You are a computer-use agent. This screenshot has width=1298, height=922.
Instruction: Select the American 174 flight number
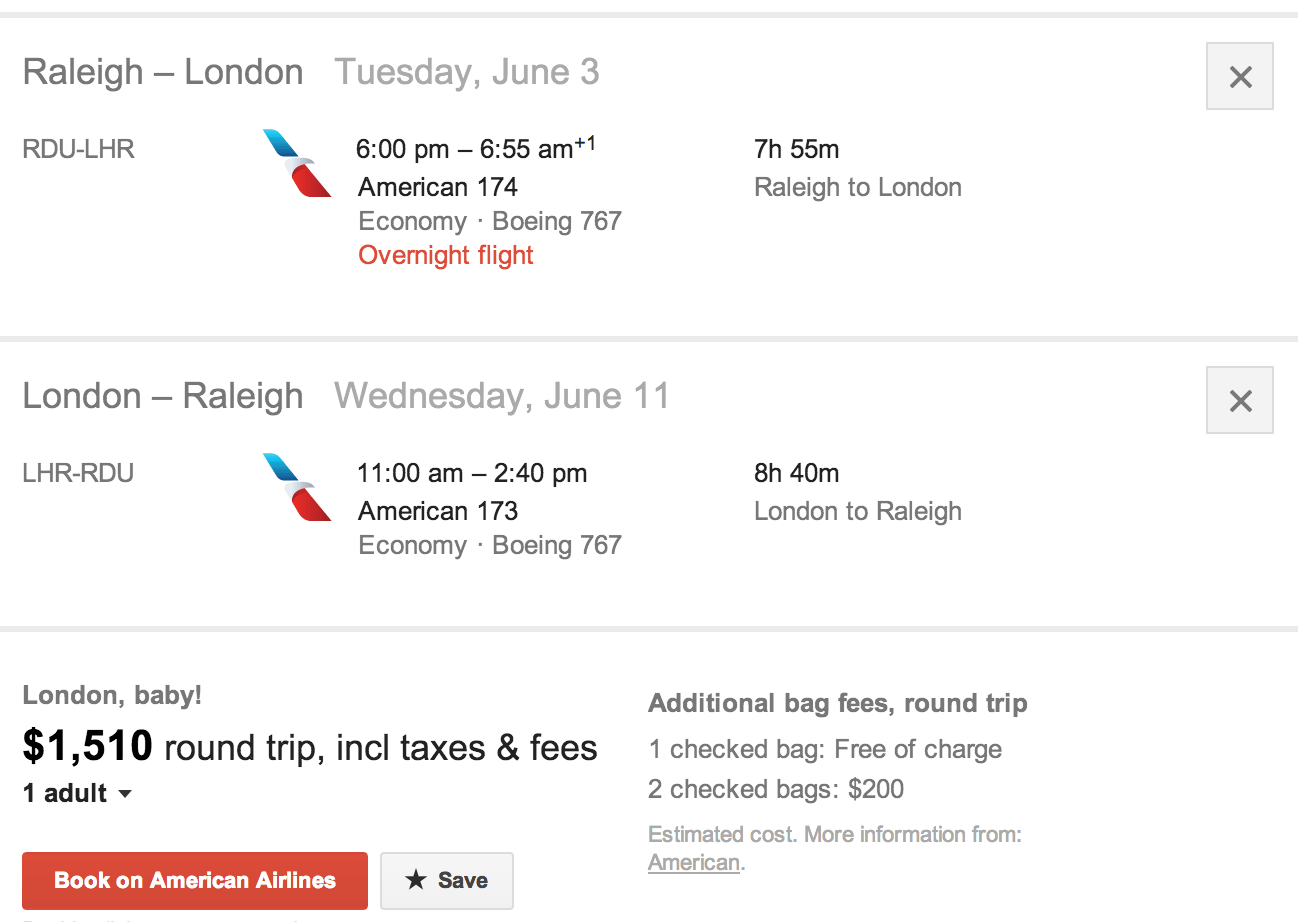(x=438, y=187)
